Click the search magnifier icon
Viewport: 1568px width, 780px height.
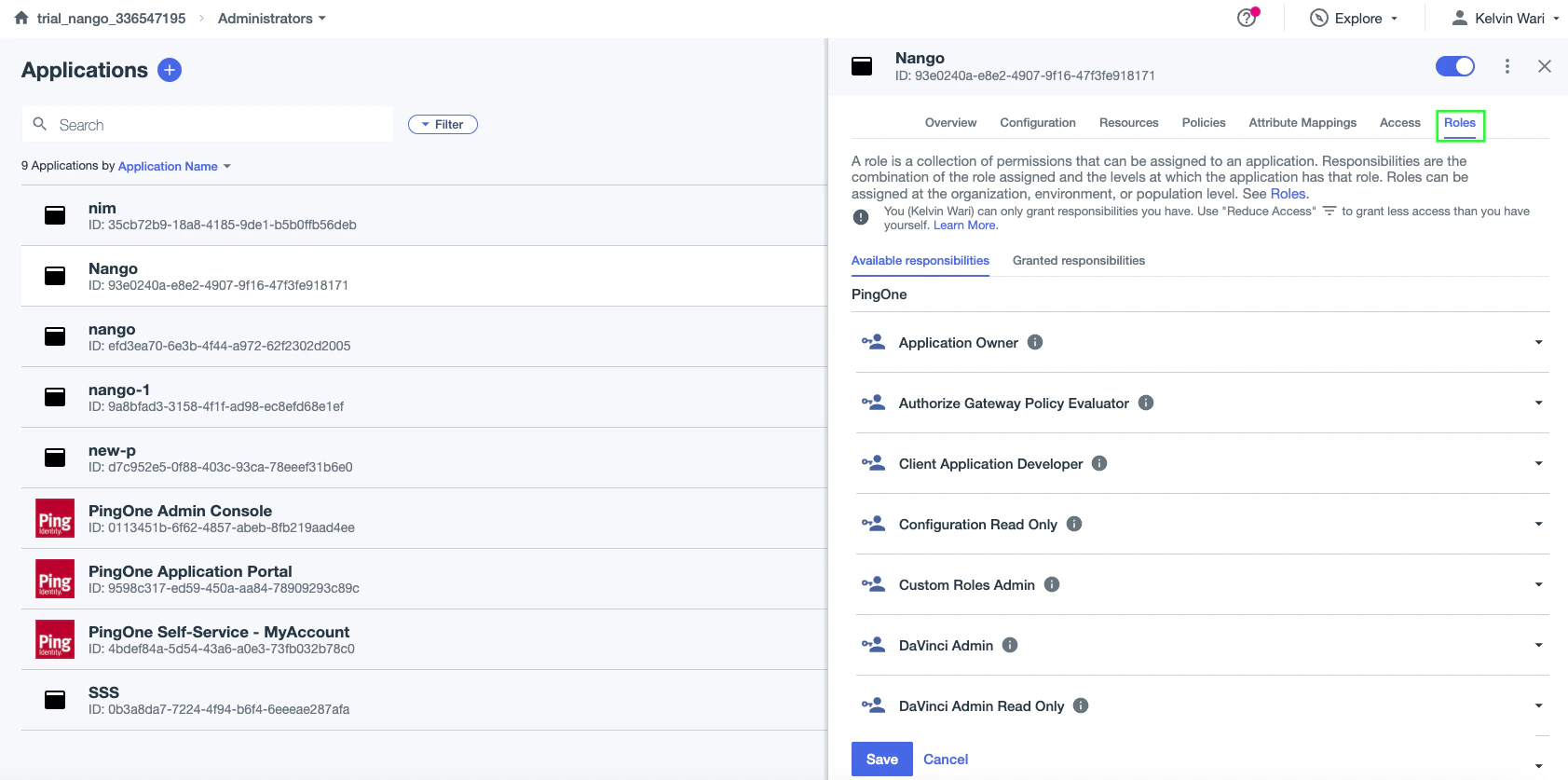click(40, 124)
